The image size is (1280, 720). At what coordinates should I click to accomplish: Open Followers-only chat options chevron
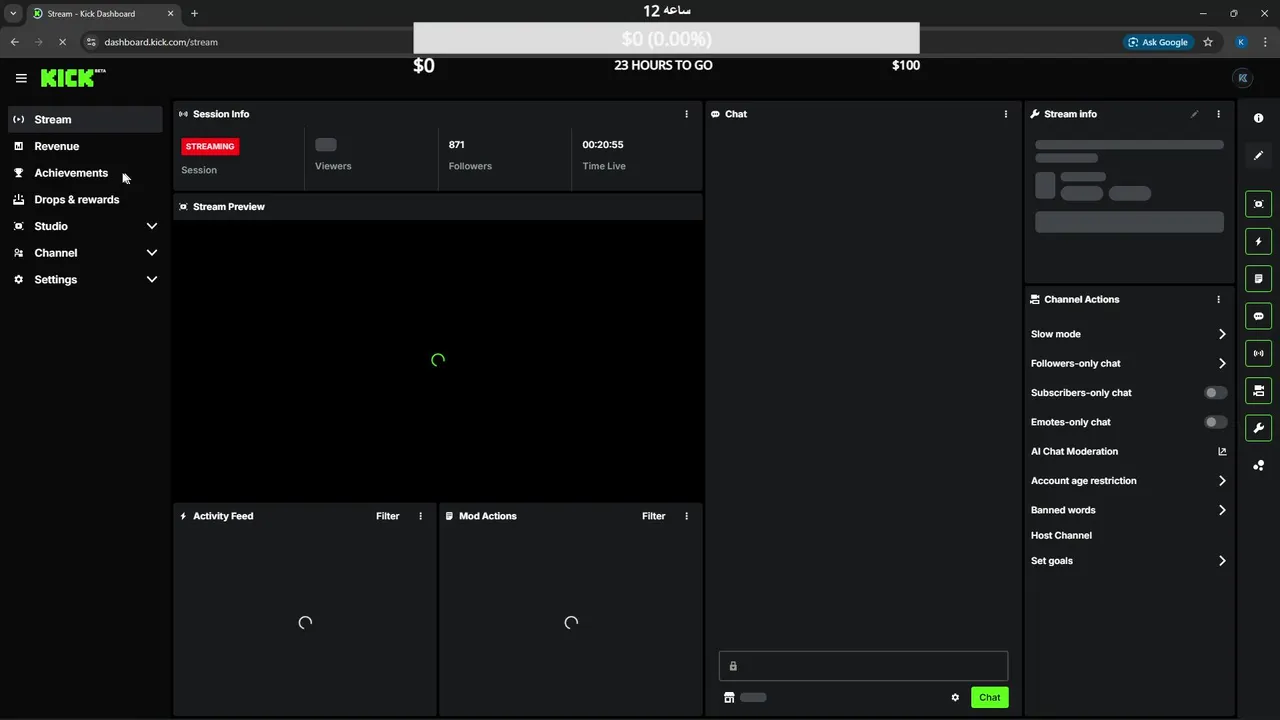click(x=1222, y=363)
